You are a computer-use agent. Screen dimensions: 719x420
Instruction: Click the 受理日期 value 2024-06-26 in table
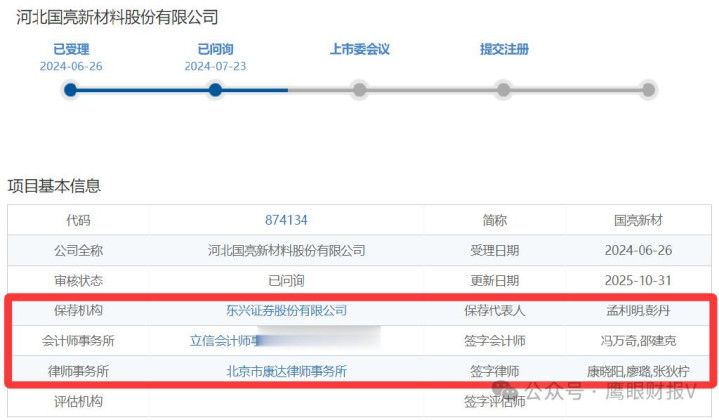(638, 250)
